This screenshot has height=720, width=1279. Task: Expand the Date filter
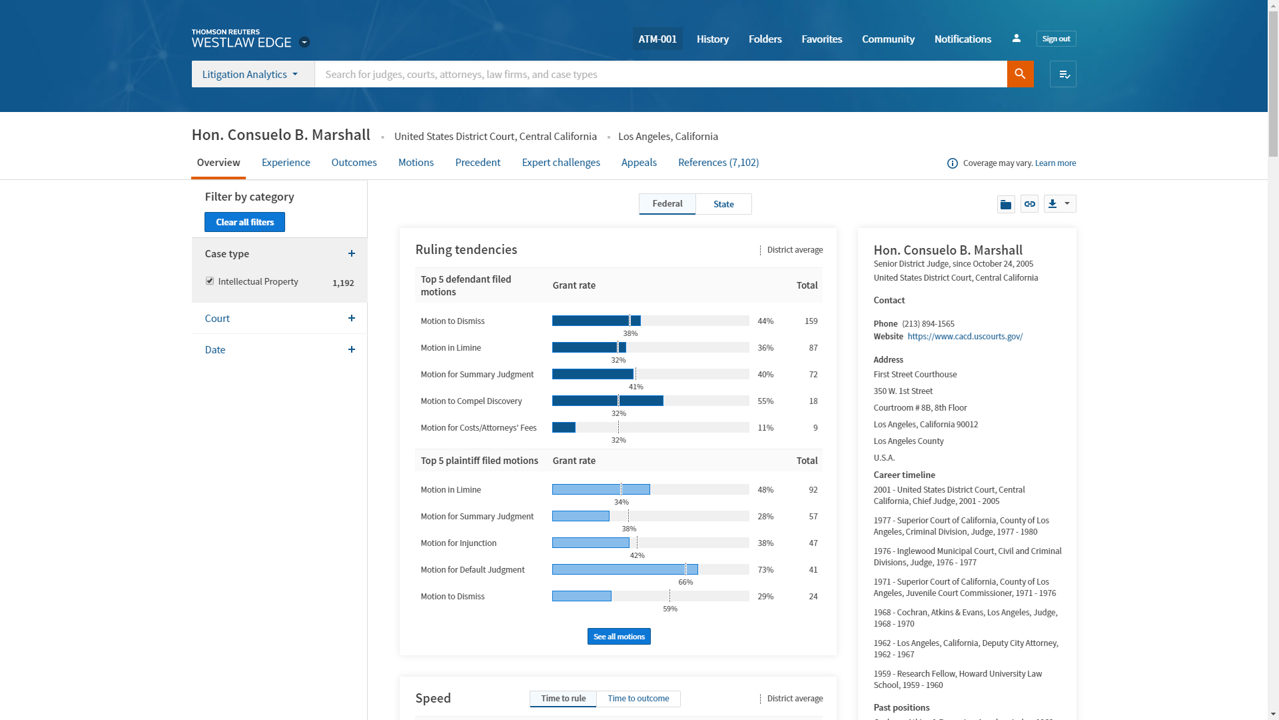[x=351, y=350]
